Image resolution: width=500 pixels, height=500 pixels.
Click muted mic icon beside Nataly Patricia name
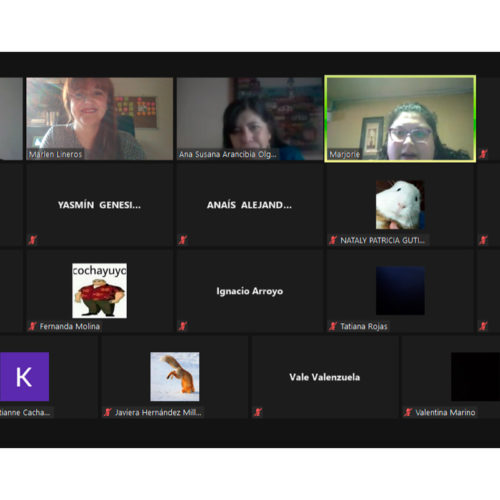[x=333, y=240]
